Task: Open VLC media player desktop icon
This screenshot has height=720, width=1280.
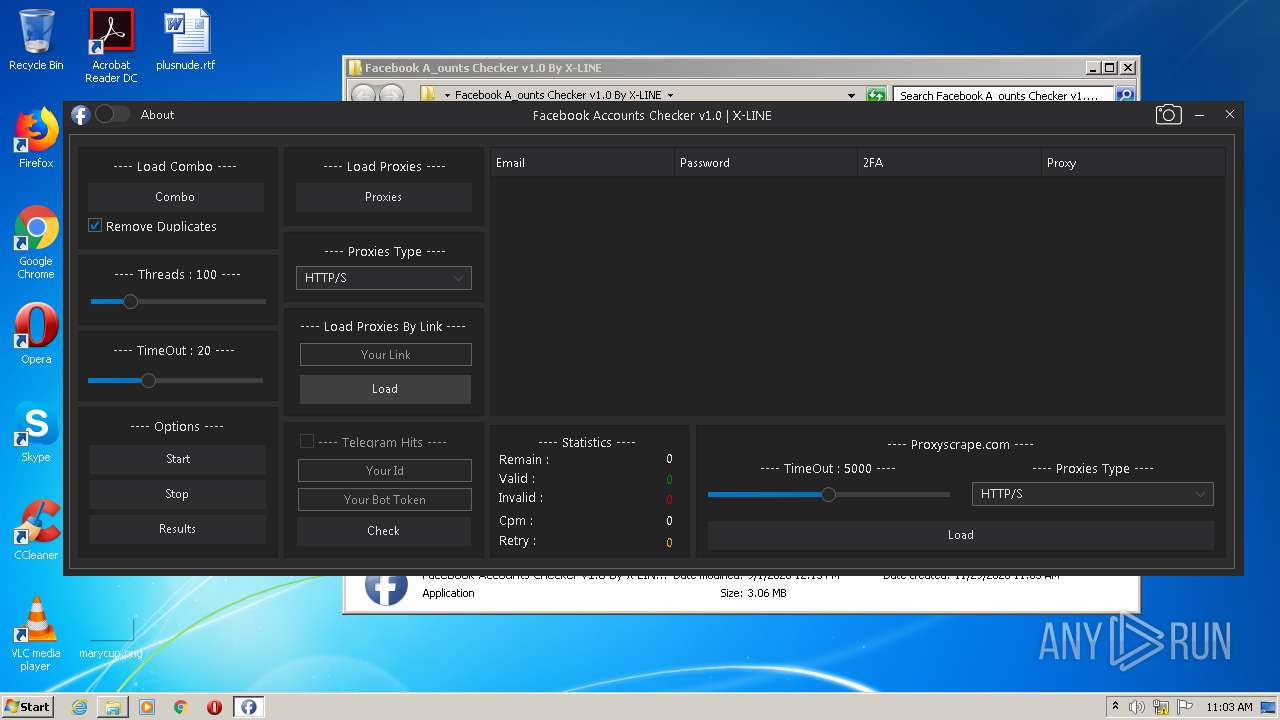Action: (x=36, y=634)
